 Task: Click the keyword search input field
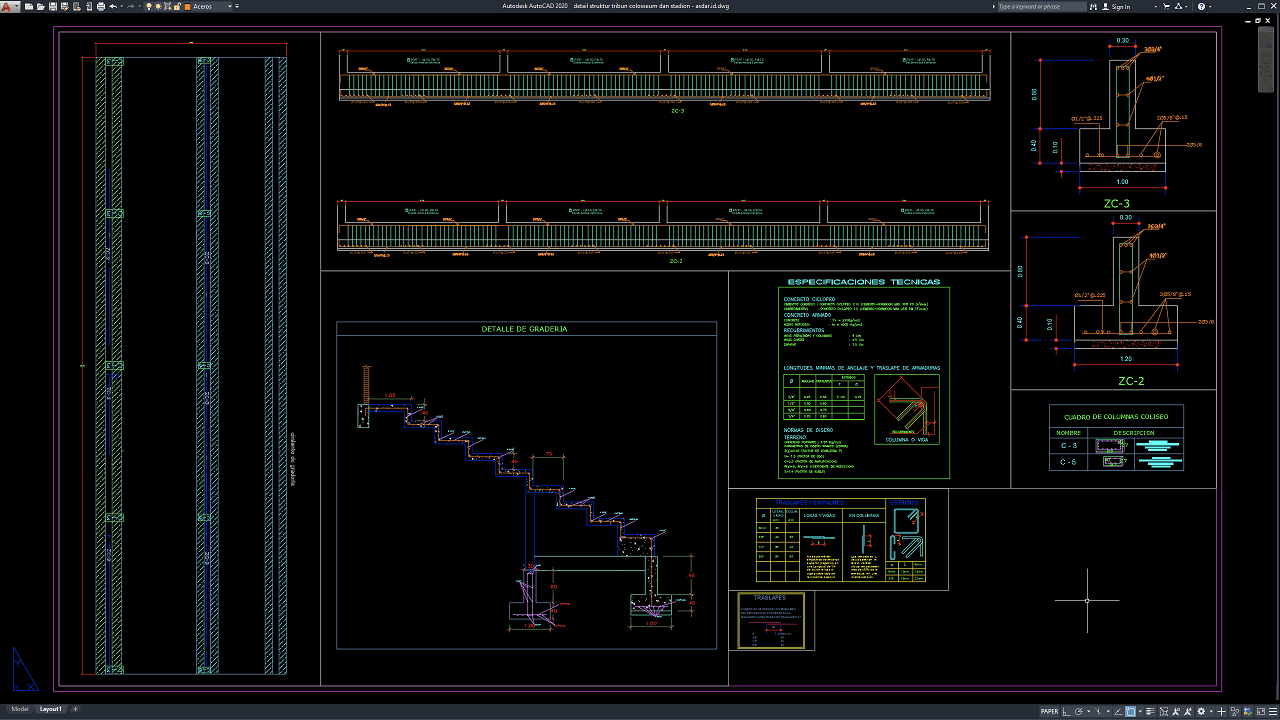(1042, 6)
